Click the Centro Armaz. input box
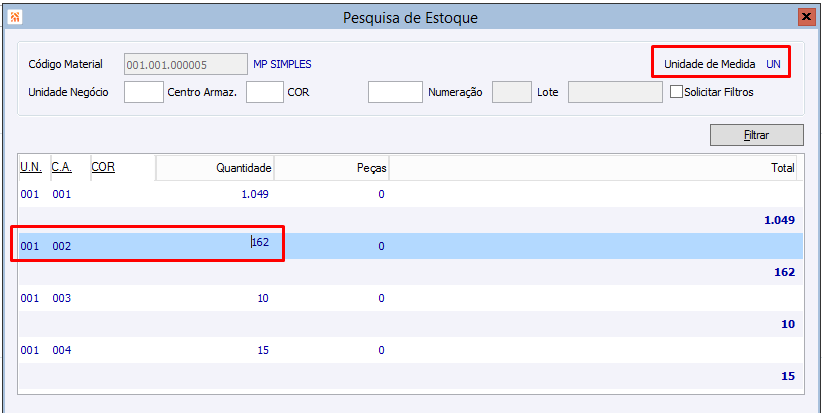This screenshot has height=413, width=822. (265, 92)
